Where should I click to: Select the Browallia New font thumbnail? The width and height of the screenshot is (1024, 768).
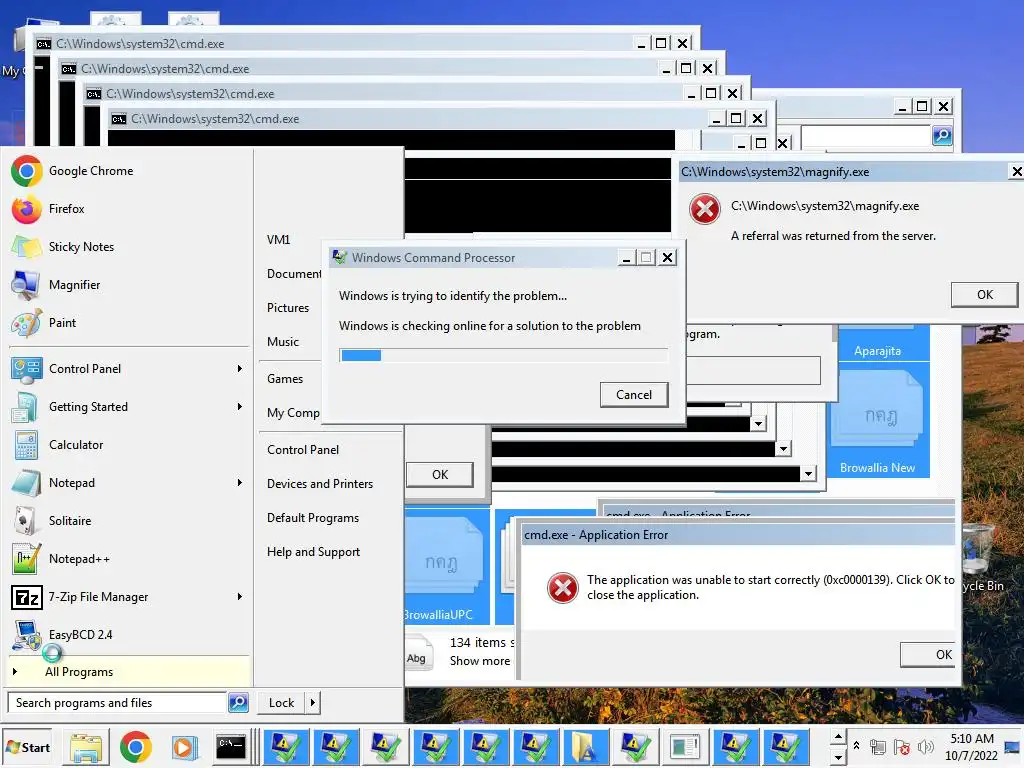[x=878, y=421]
